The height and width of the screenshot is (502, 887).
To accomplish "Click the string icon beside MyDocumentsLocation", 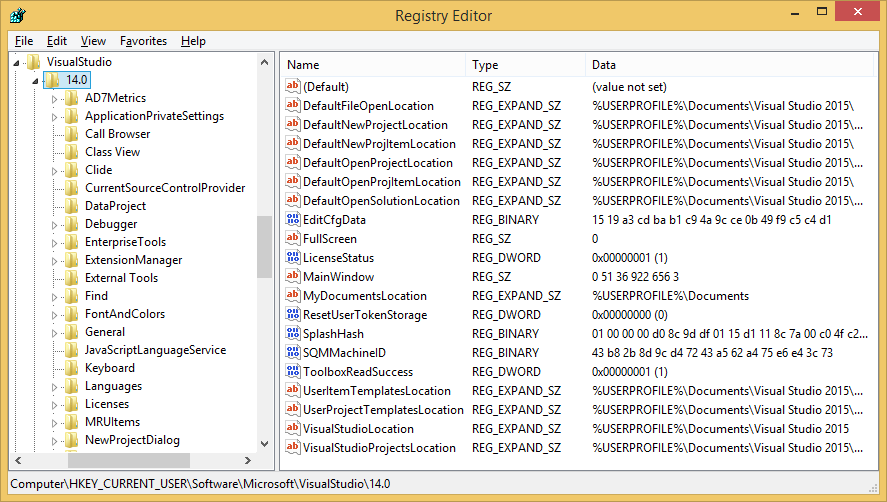I will click(292, 295).
